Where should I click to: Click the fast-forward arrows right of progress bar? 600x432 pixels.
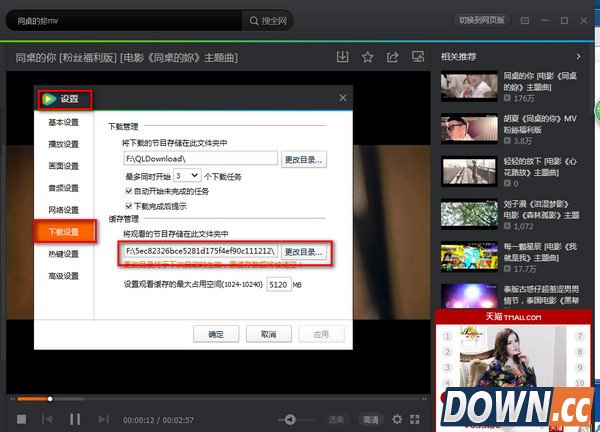tap(424, 399)
